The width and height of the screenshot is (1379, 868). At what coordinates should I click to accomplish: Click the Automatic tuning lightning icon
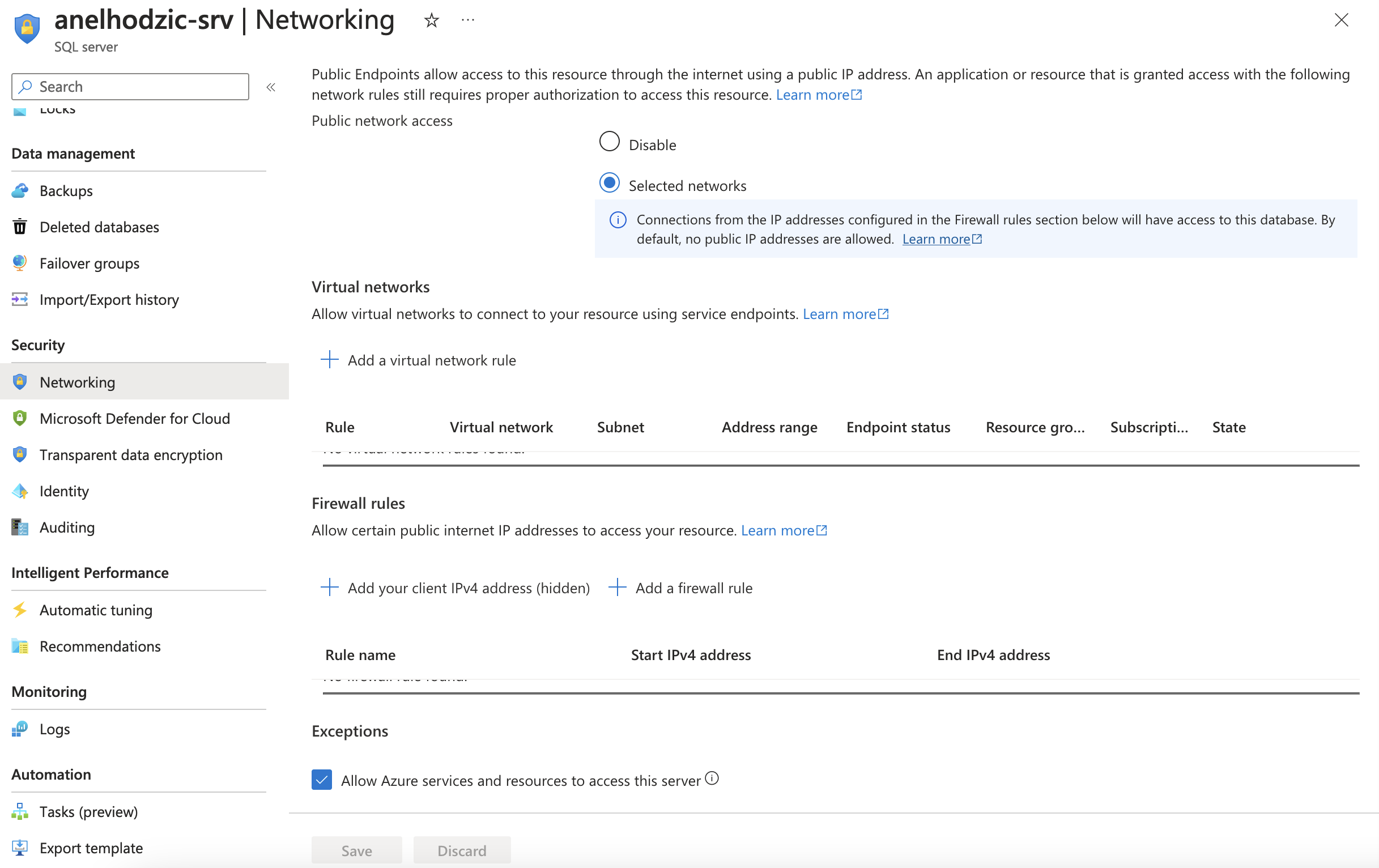coord(20,609)
